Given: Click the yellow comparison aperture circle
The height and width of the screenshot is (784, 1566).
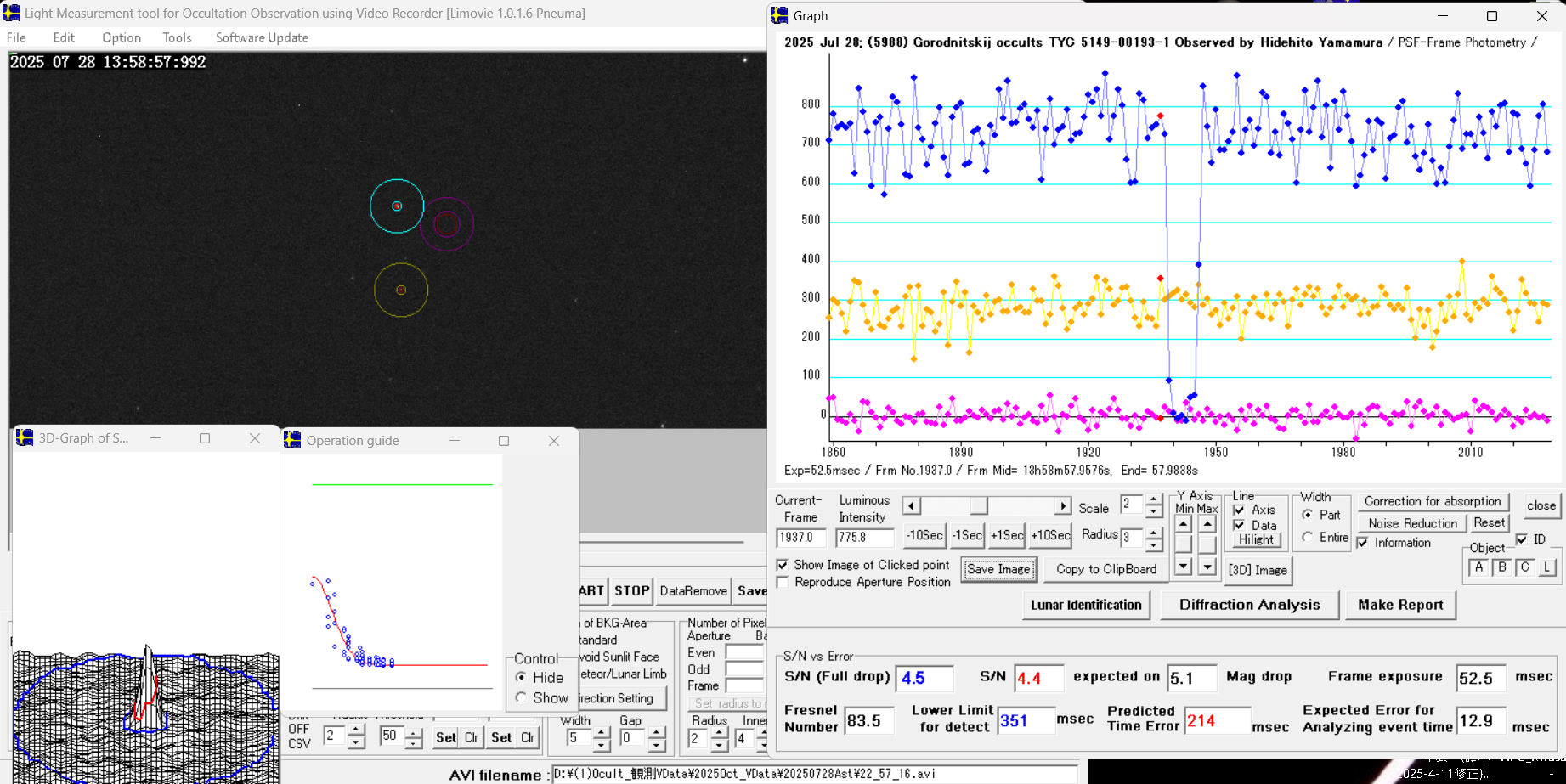Looking at the screenshot, I should [401, 290].
